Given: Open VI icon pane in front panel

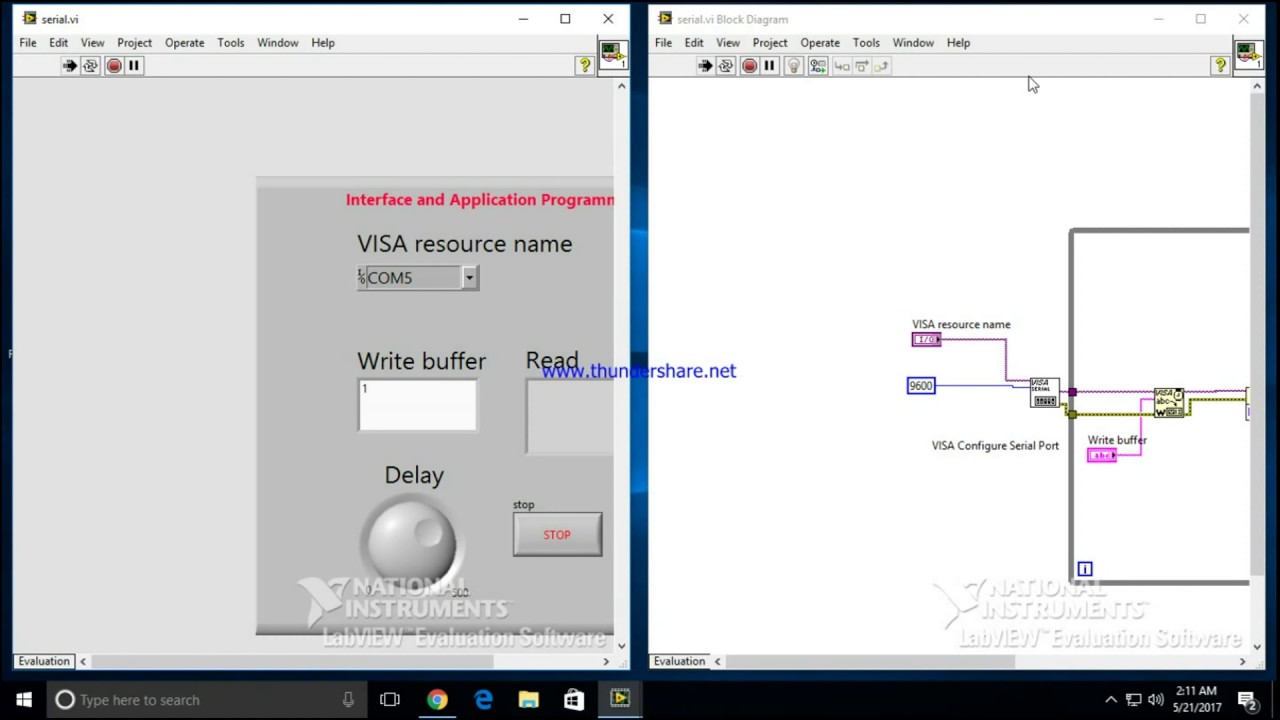Looking at the screenshot, I should tap(613, 55).
